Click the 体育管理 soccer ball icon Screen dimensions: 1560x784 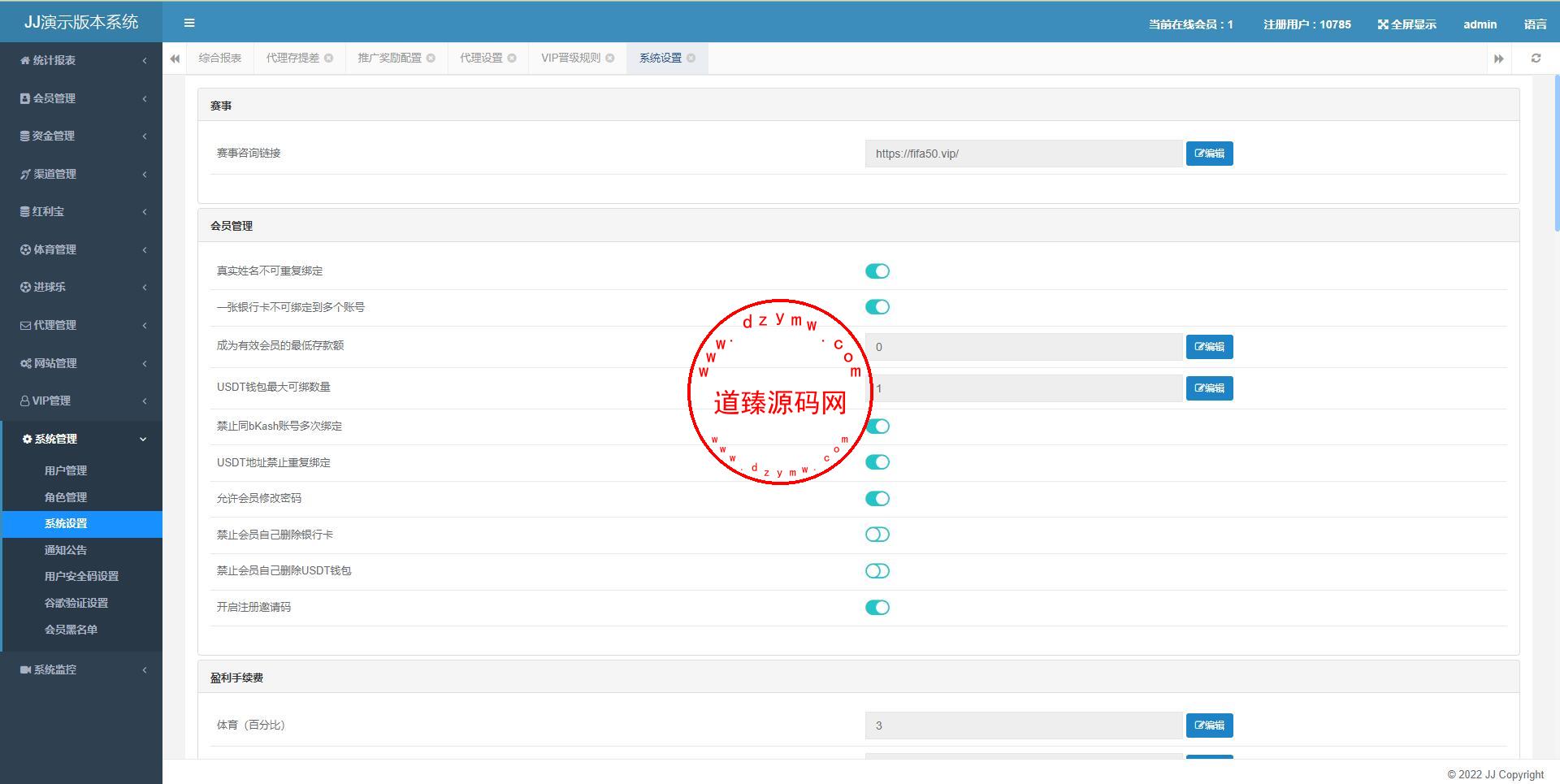click(x=25, y=249)
